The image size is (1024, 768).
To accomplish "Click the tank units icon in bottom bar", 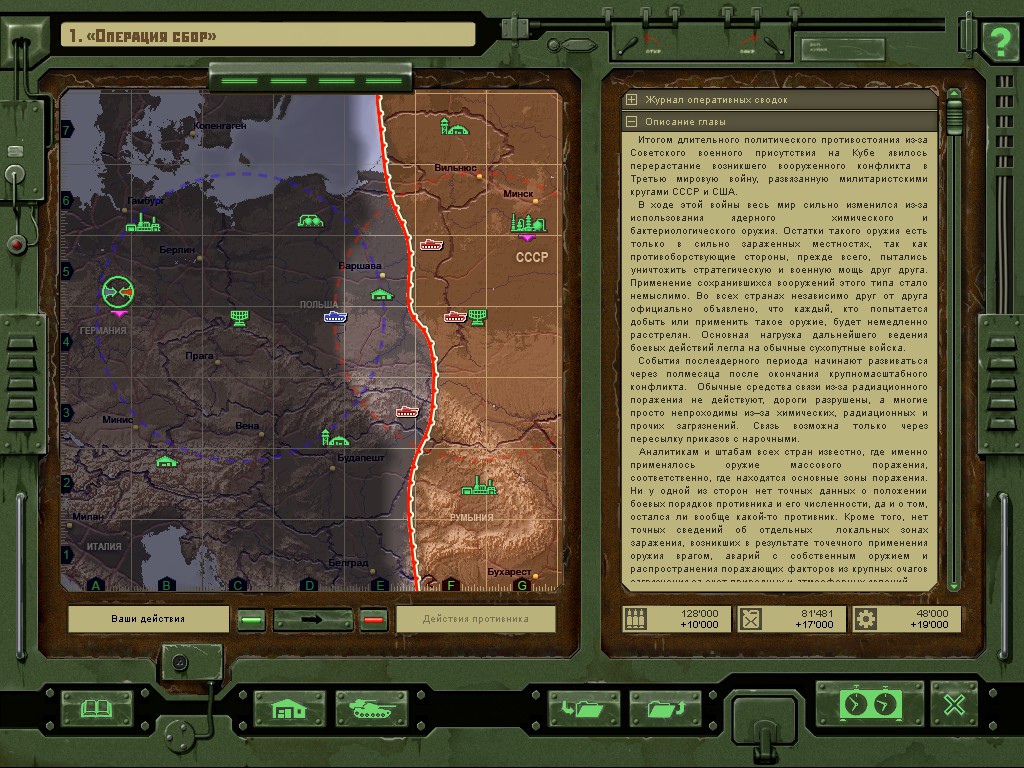I will point(371,708).
